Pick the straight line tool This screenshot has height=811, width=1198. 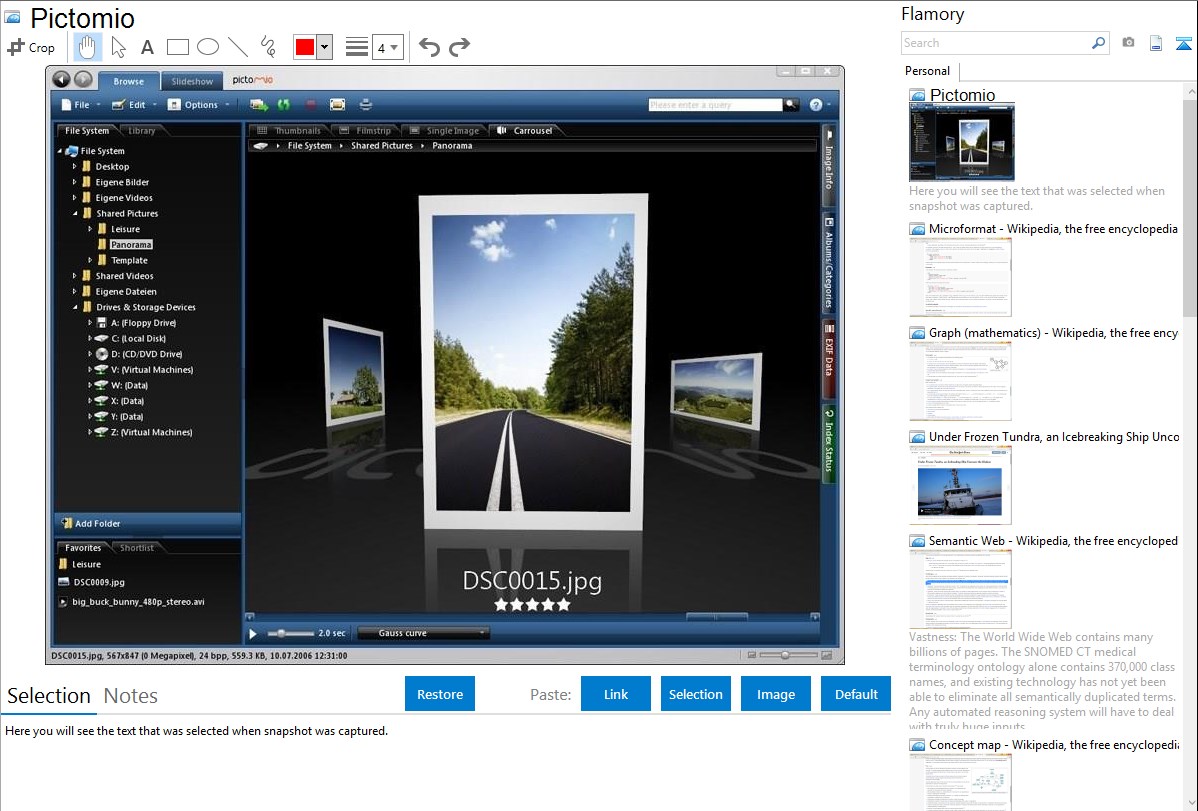(238, 47)
